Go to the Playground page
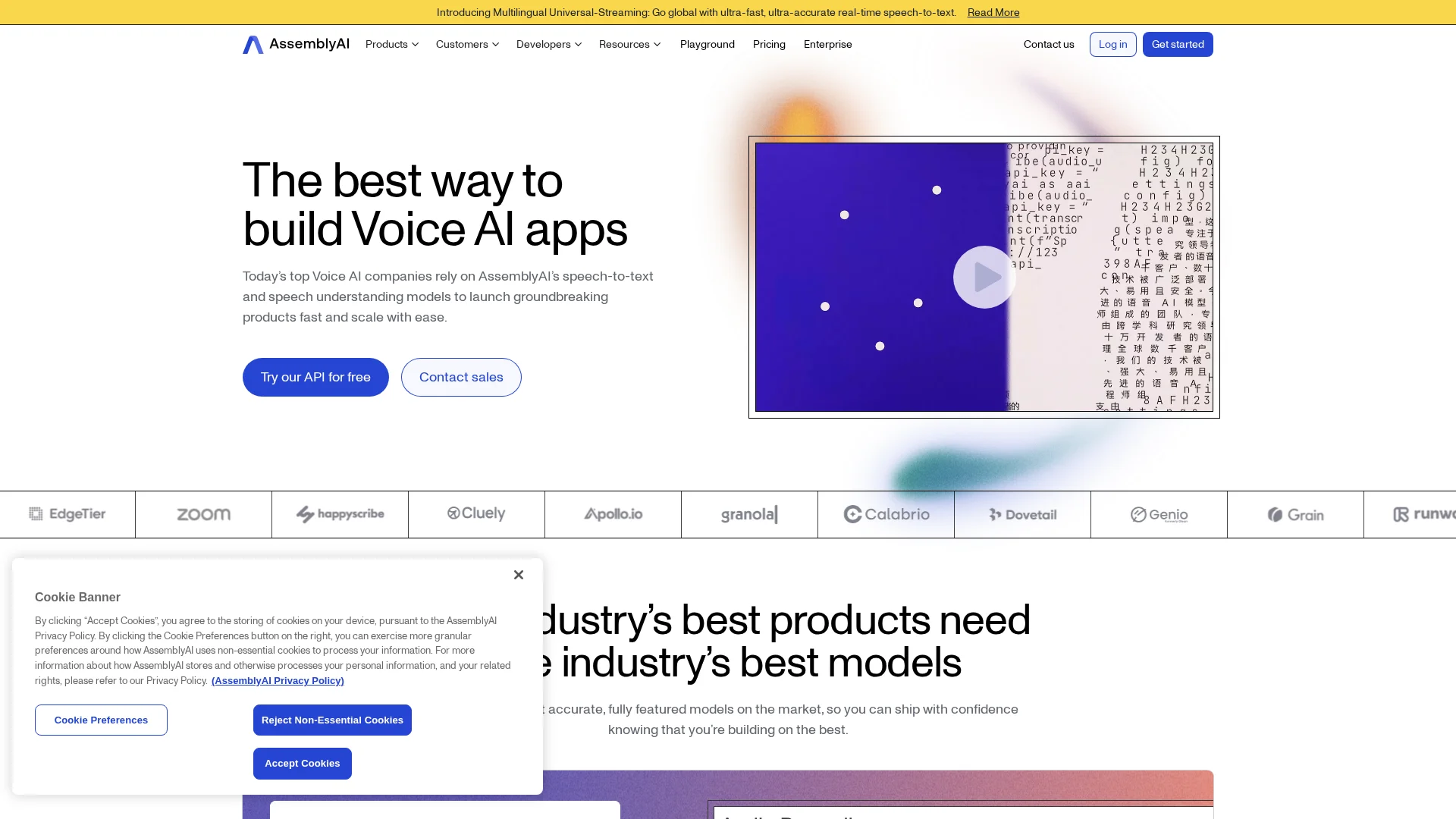Screen dimensions: 1456x819 click(x=707, y=44)
